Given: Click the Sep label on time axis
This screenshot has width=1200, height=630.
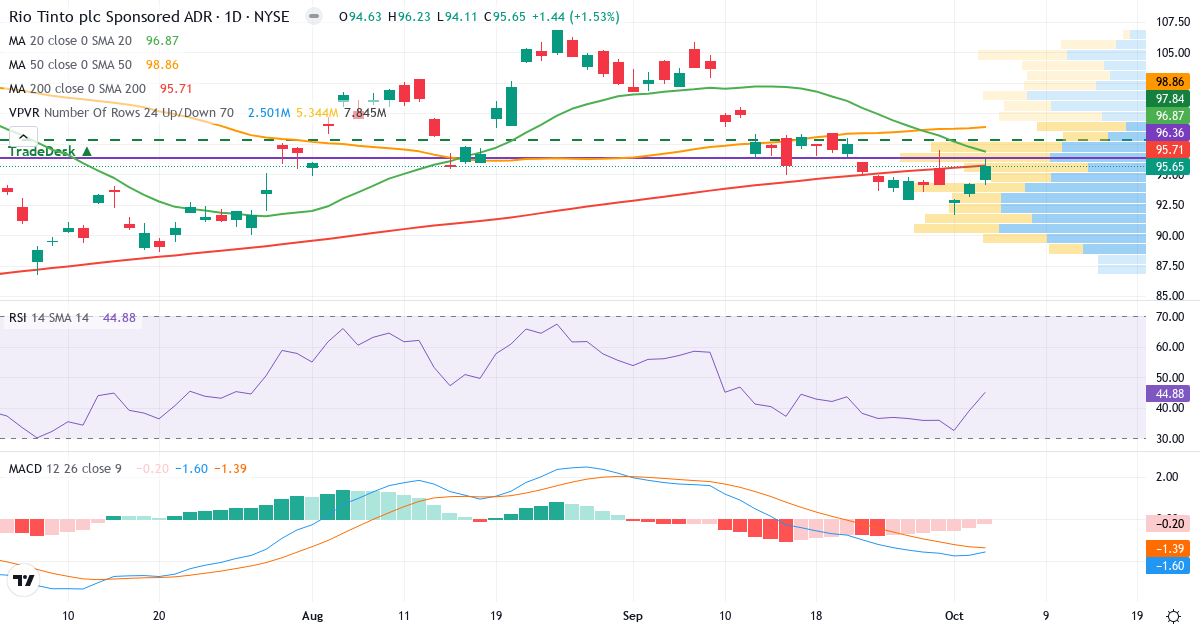Looking at the screenshot, I should (x=631, y=615).
